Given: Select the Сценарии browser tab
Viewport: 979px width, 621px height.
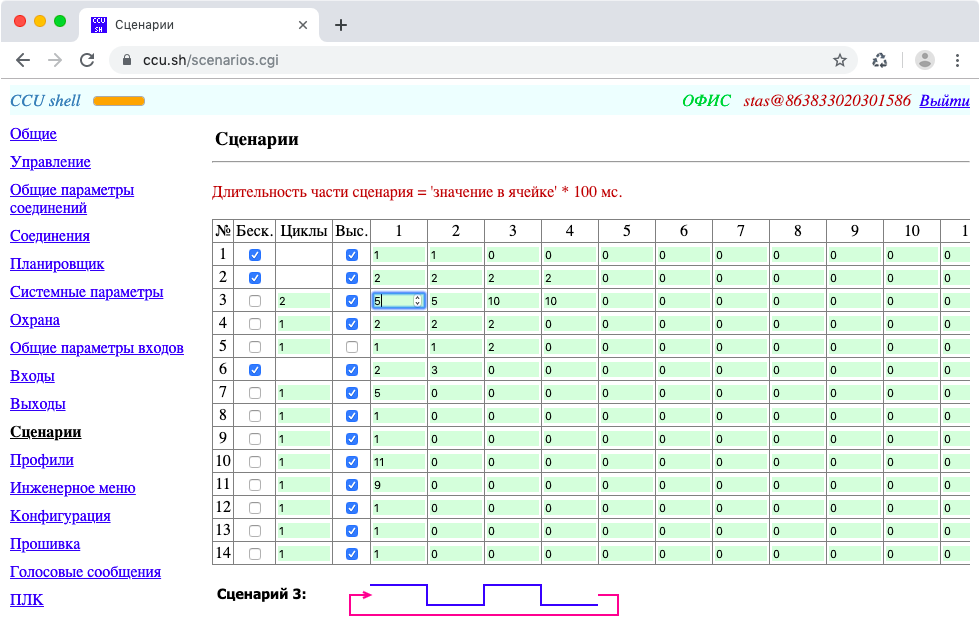Looking at the screenshot, I should click(x=200, y=25).
